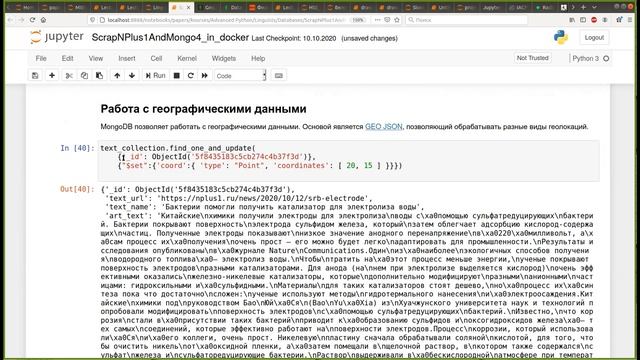This screenshot has width=640, height=360.
Task: Click the Jupyter logo
Action: pos(57,37)
